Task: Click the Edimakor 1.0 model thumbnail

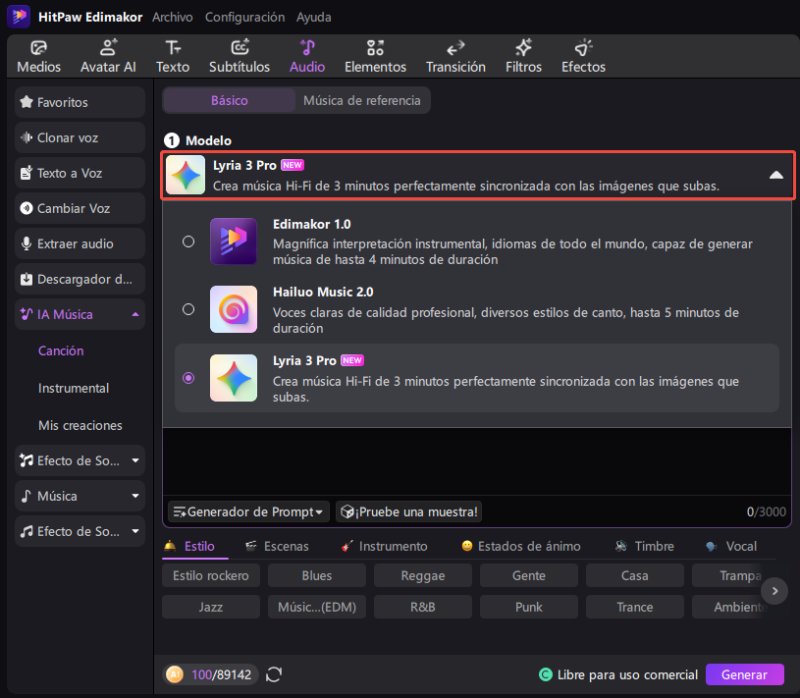Action: coord(234,241)
